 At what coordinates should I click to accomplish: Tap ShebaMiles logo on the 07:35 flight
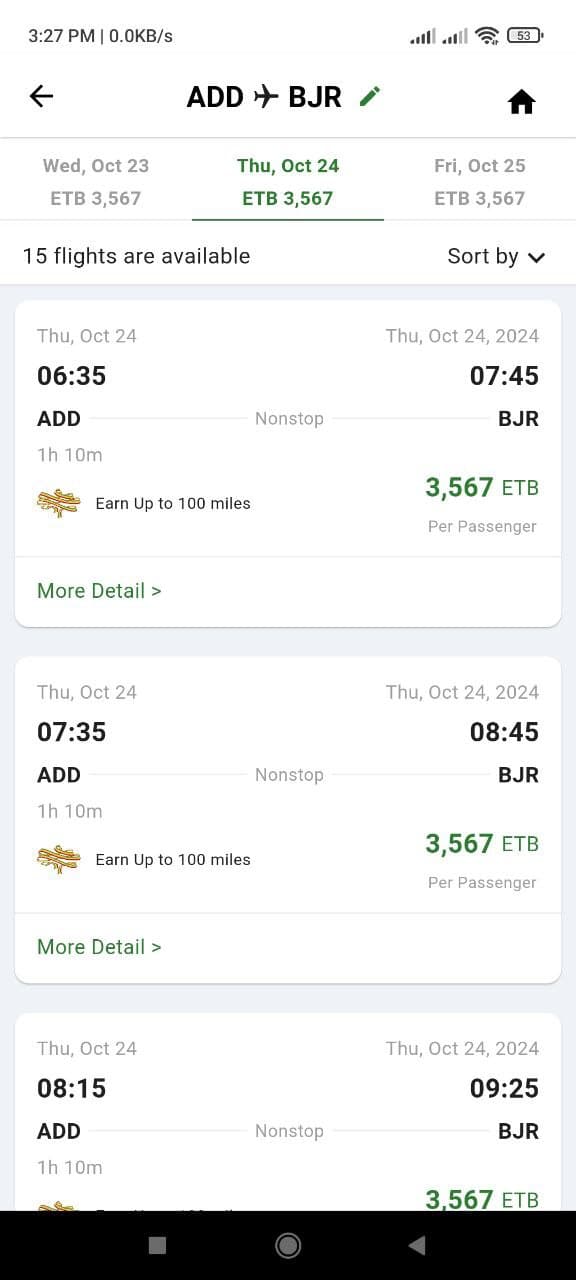[58, 859]
